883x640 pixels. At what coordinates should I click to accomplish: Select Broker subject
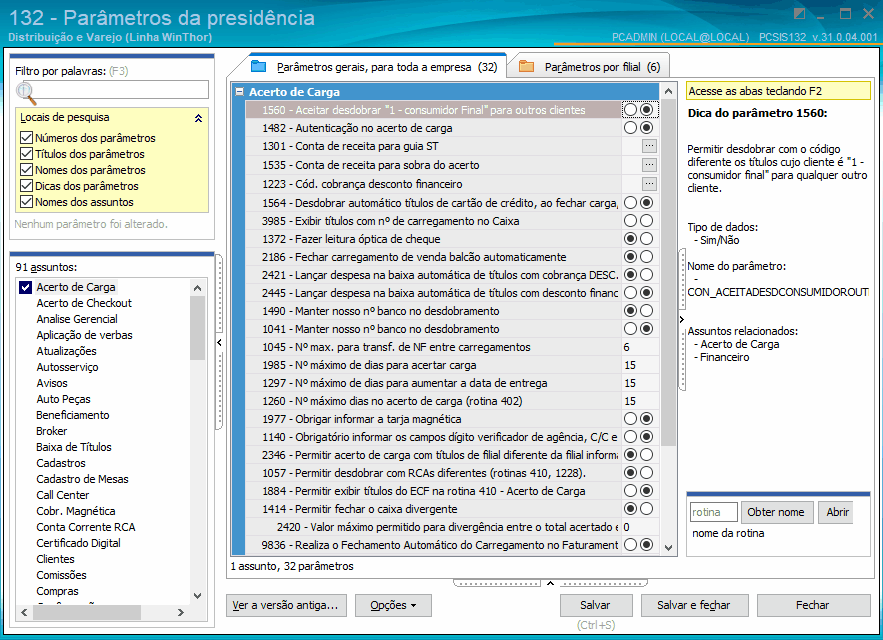pos(52,431)
